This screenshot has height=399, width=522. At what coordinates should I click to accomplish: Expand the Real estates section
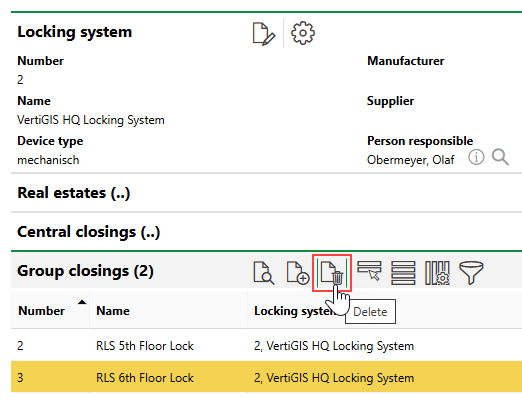point(74,193)
